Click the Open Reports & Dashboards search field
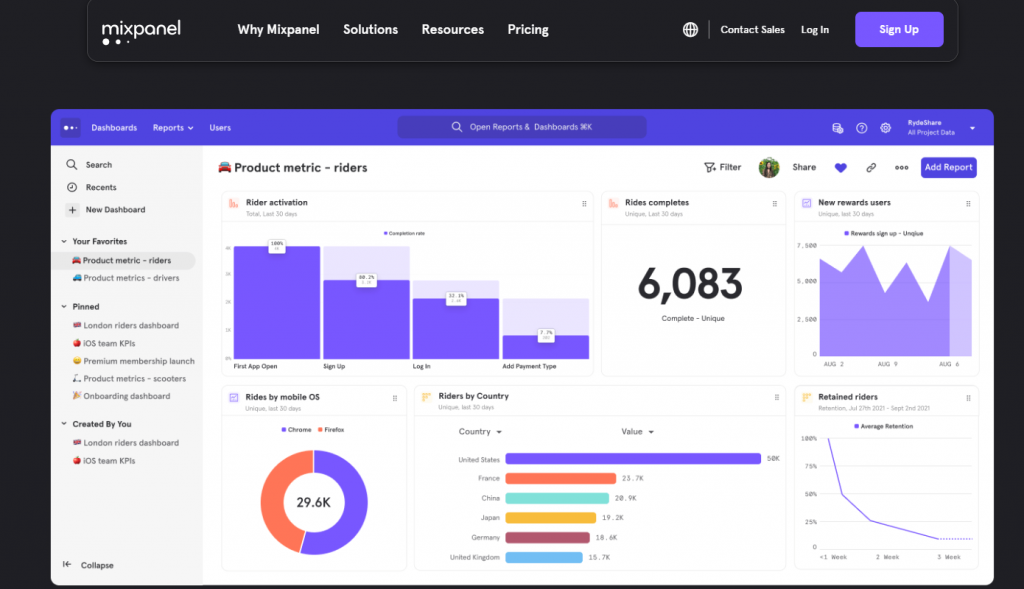The width and height of the screenshot is (1024, 589). click(522, 127)
